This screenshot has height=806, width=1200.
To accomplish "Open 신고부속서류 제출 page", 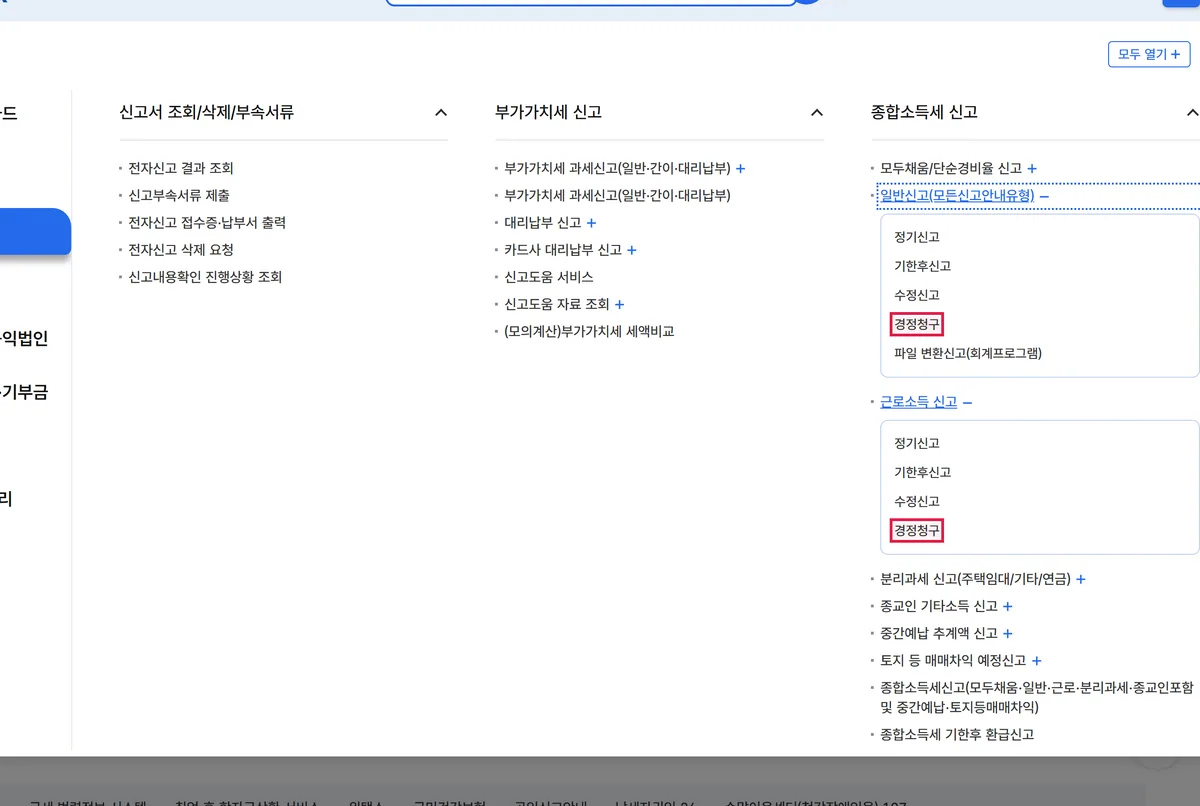I will pos(179,195).
